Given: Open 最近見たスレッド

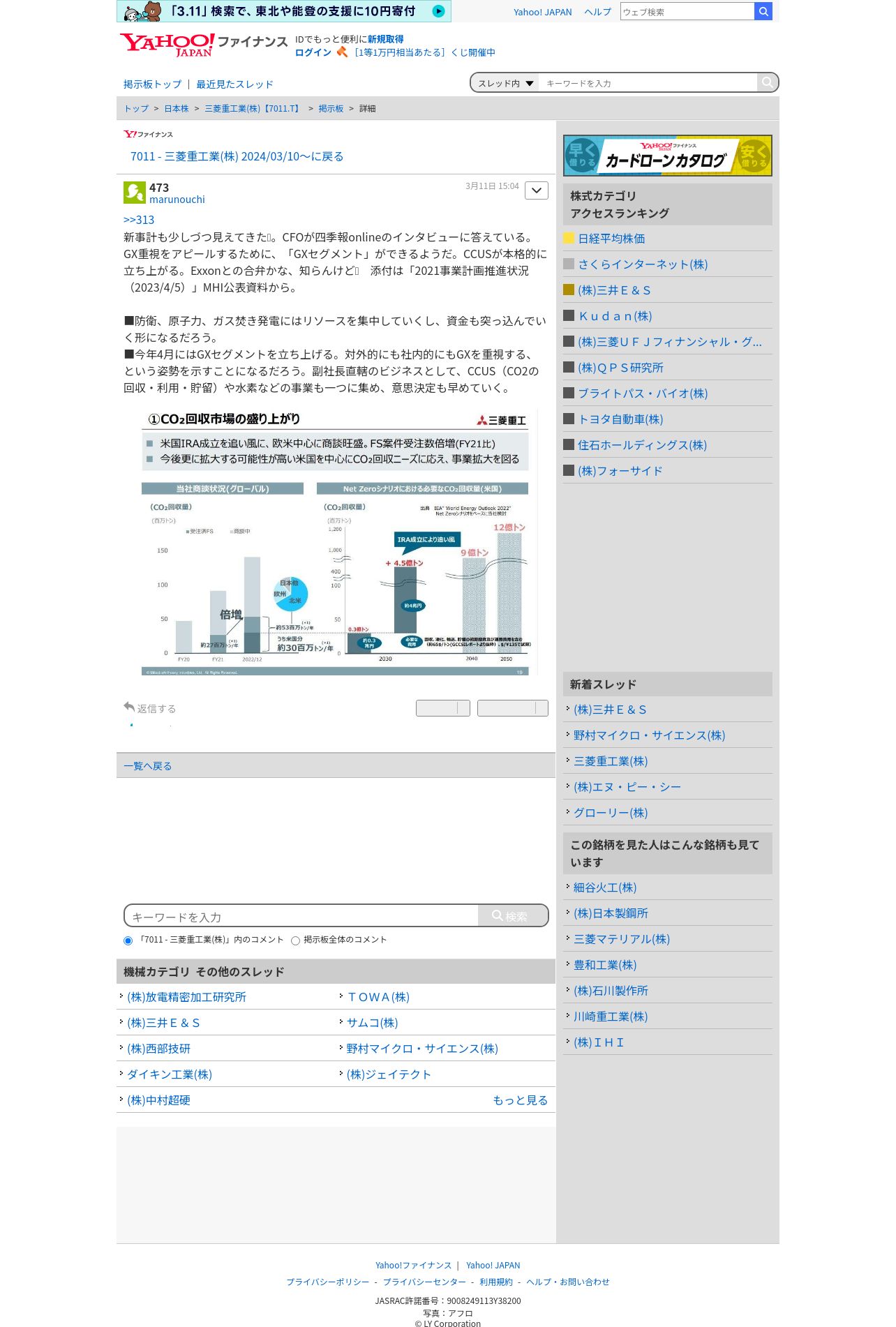Looking at the screenshot, I should (x=234, y=84).
